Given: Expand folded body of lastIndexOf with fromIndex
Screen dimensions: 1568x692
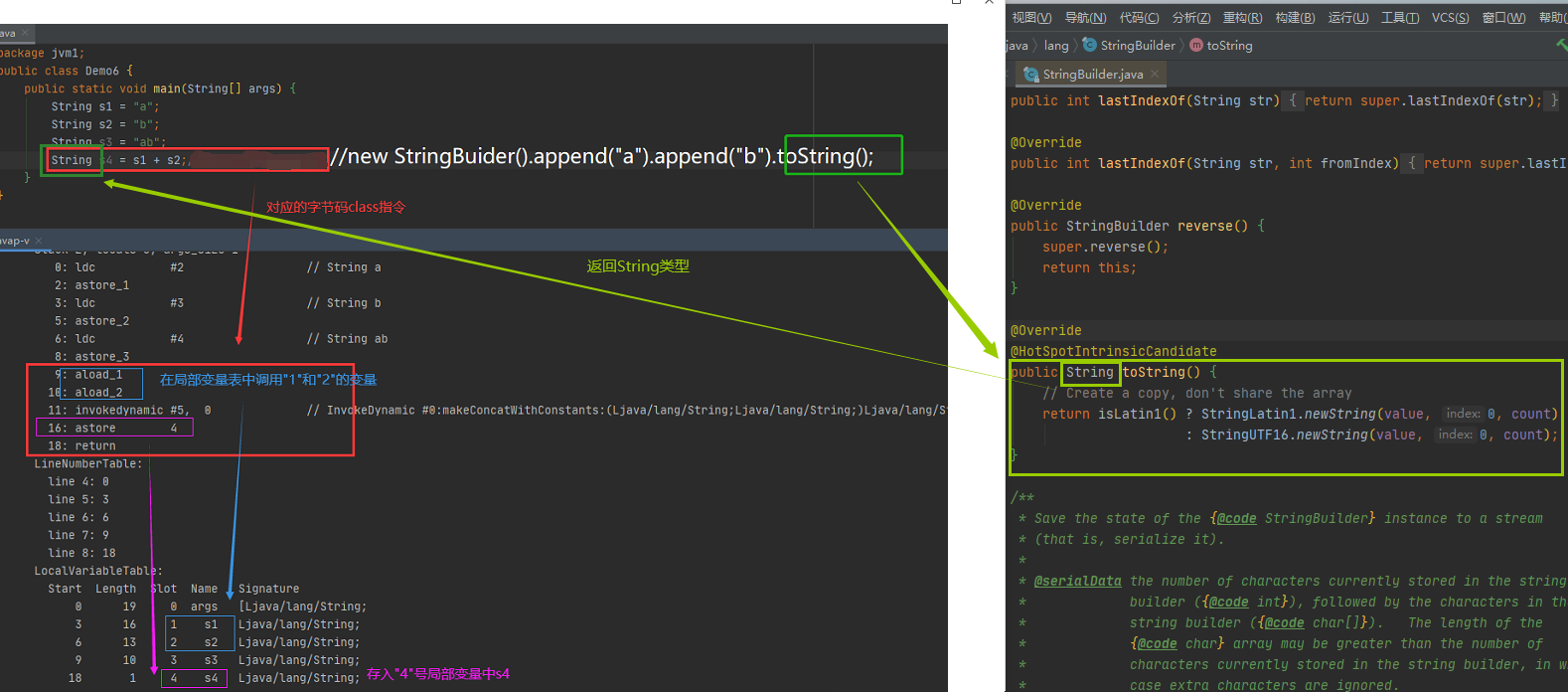Looking at the screenshot, I should (1412, 163).
